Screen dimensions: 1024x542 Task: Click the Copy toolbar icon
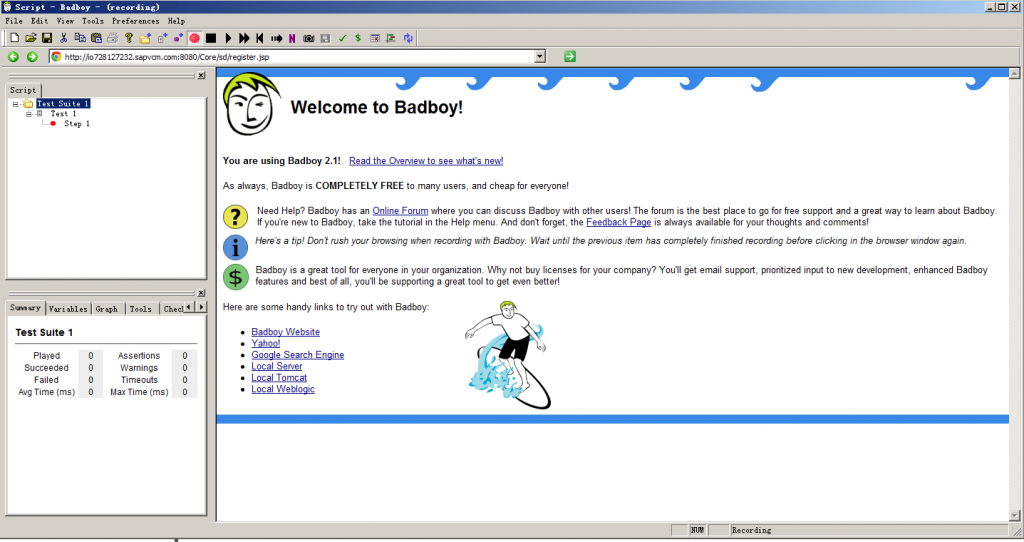coord(80,38)
